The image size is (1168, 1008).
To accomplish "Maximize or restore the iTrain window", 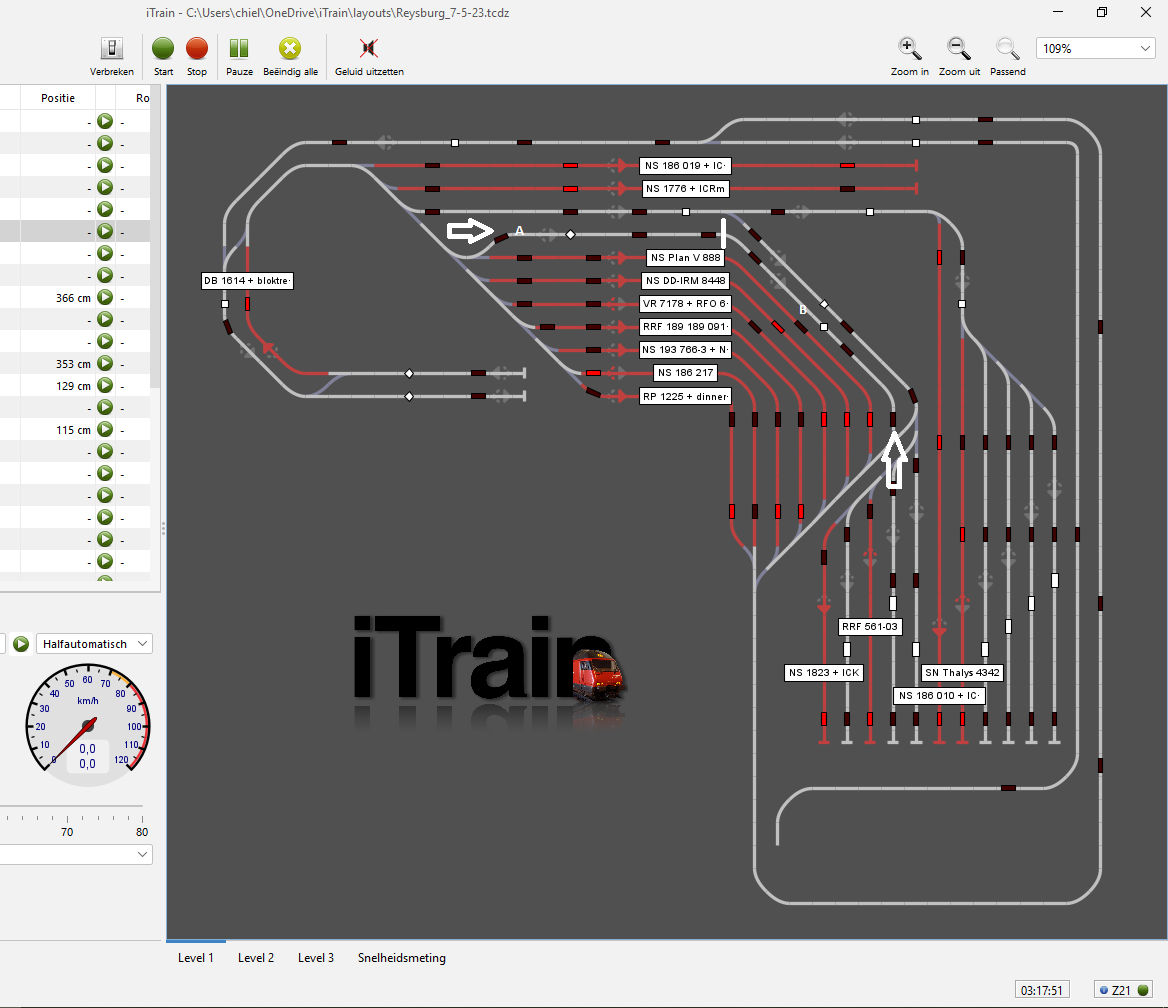I will pyautogui.click(x=1102, y=12).
